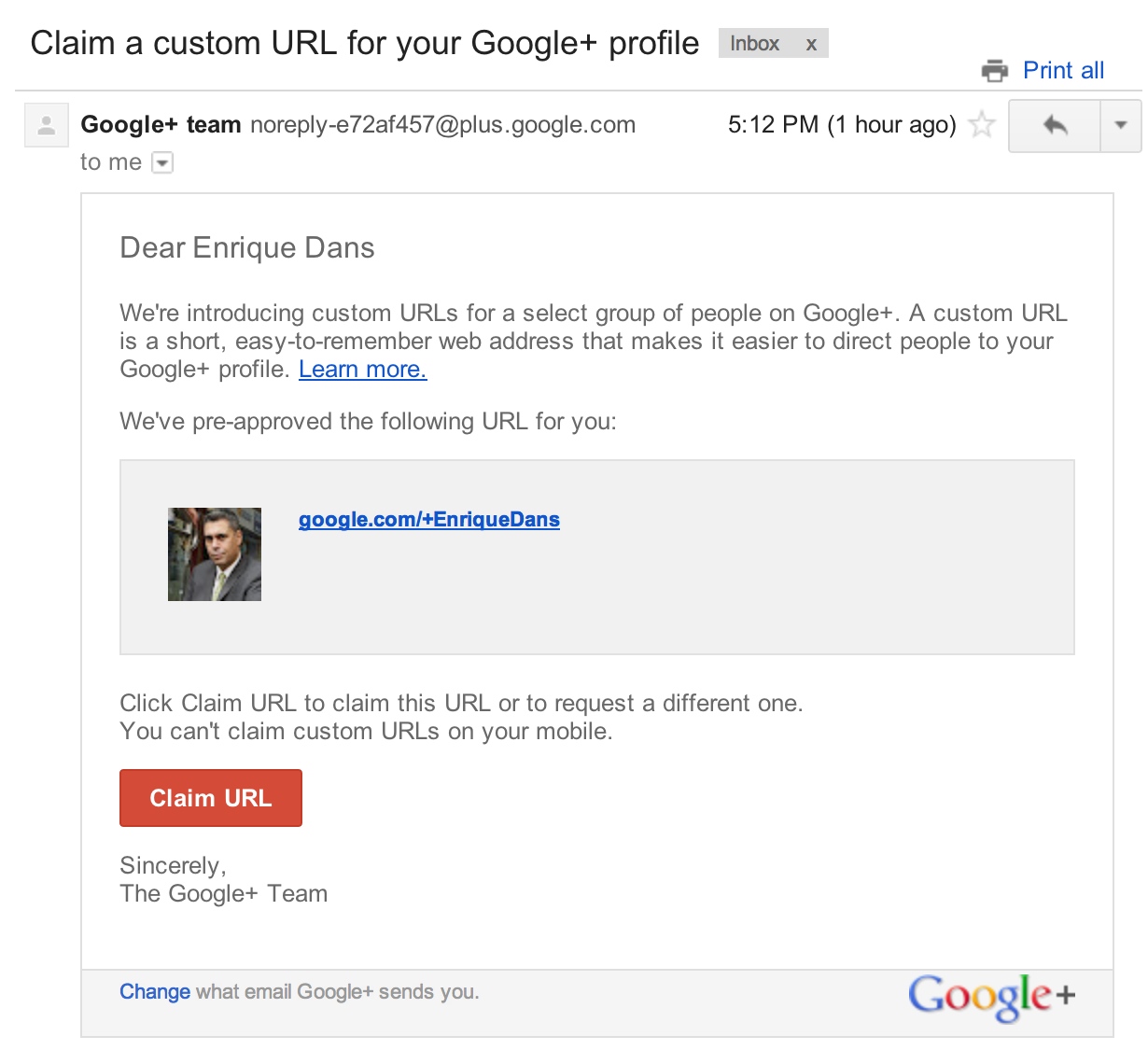
Task: Click the email subject title
Action: tap(365, 44)
